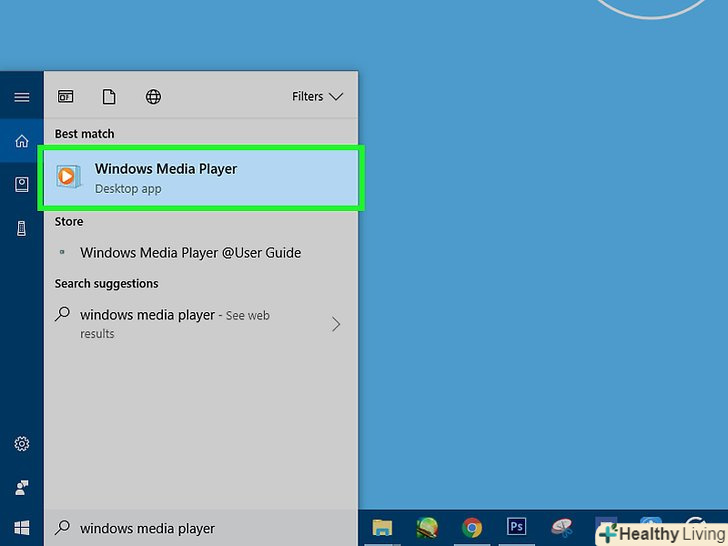Filter results by Documents icon
728x546 pixels.
pos(109,97)
